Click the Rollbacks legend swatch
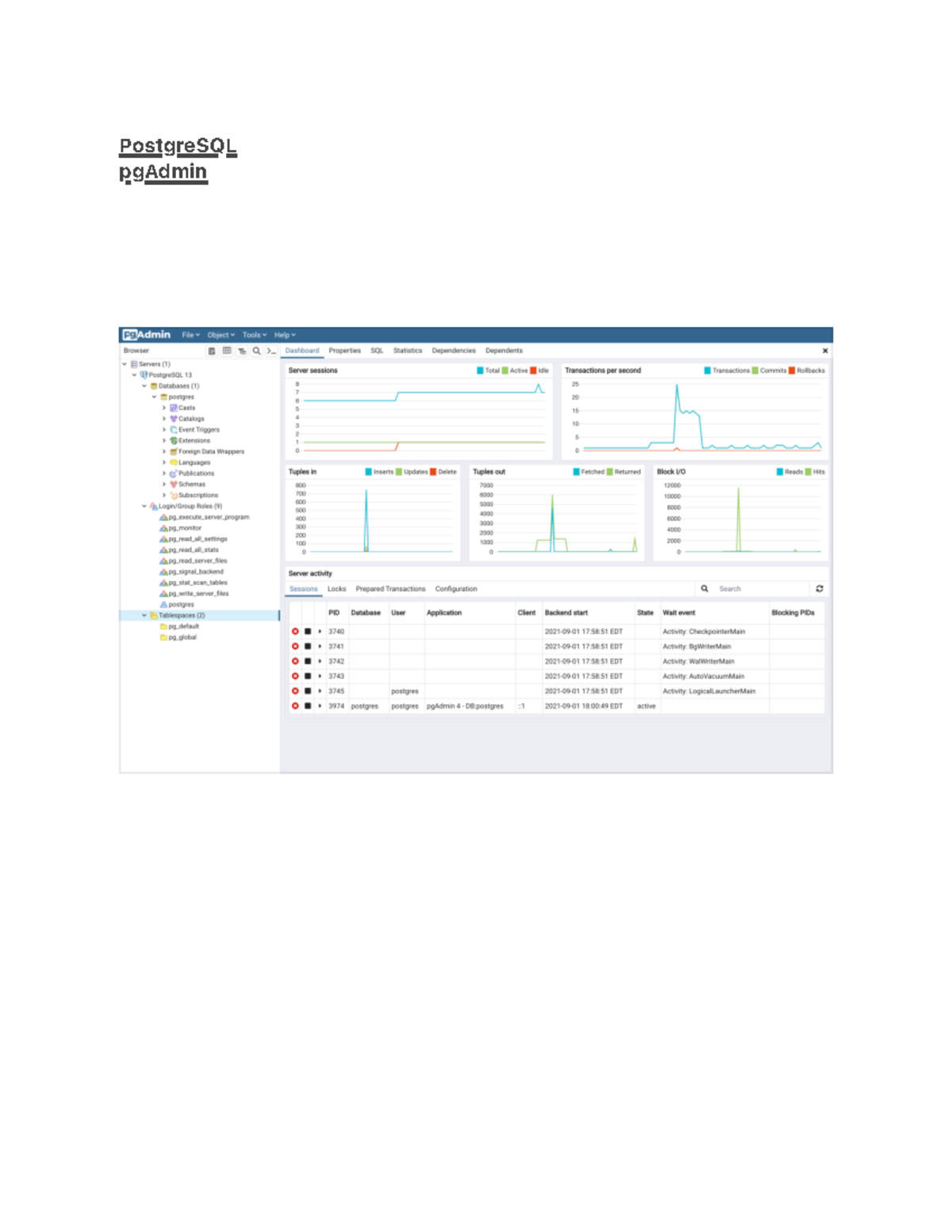This screenshot has width=952, height=1232. coord(792,370)
